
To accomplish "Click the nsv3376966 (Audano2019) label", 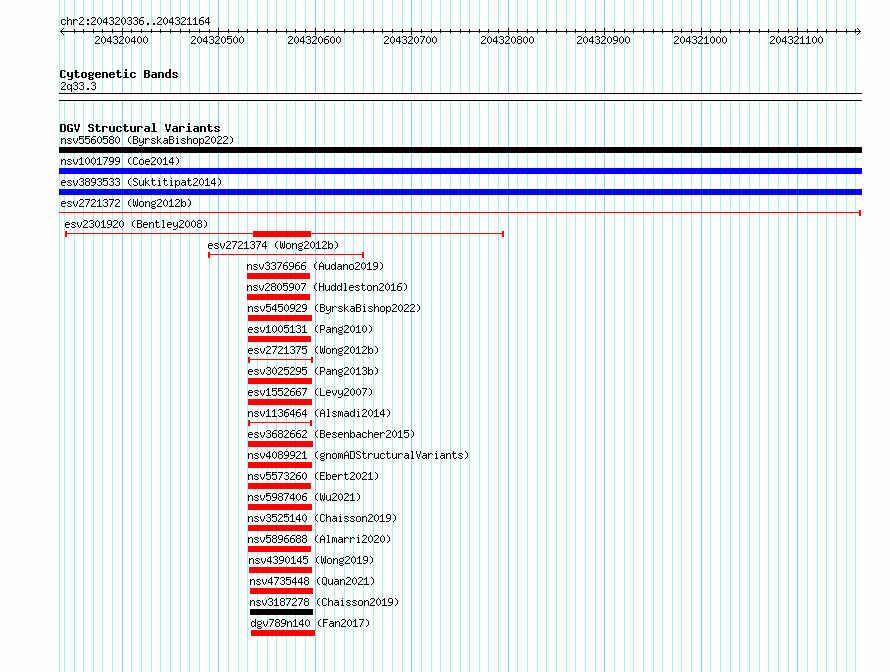I will pos(315,266).
